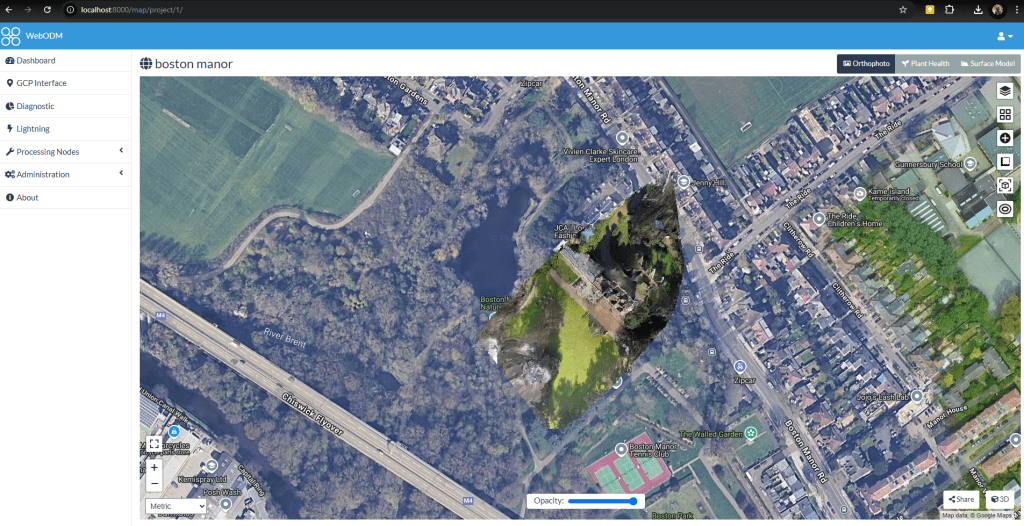Open the user account dropdown
This screenshot has width=1024, height=526.
pyautogui.click(x=1005, y=36)
